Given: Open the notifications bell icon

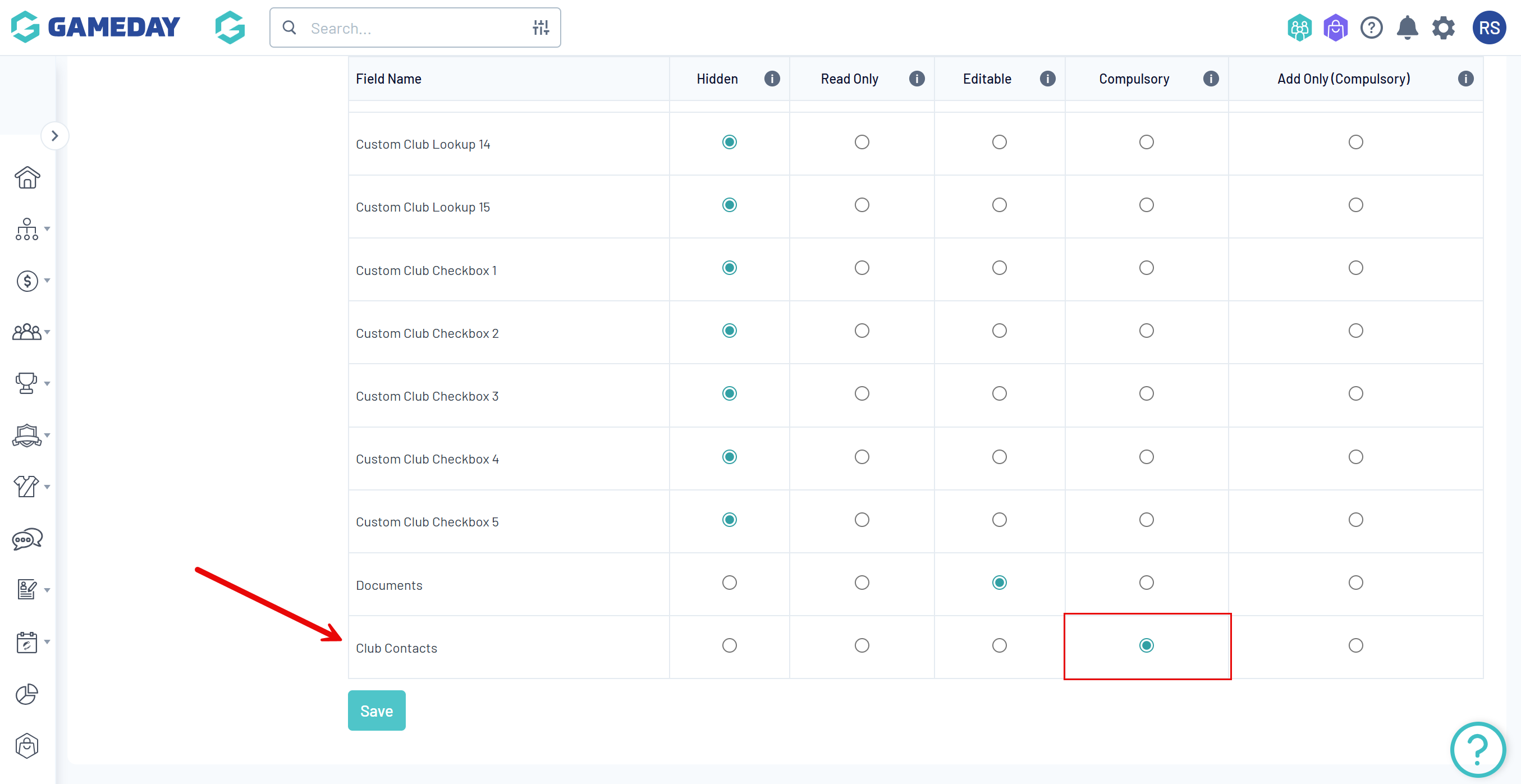Looking at the screenshot, I should pos(1407,27).
